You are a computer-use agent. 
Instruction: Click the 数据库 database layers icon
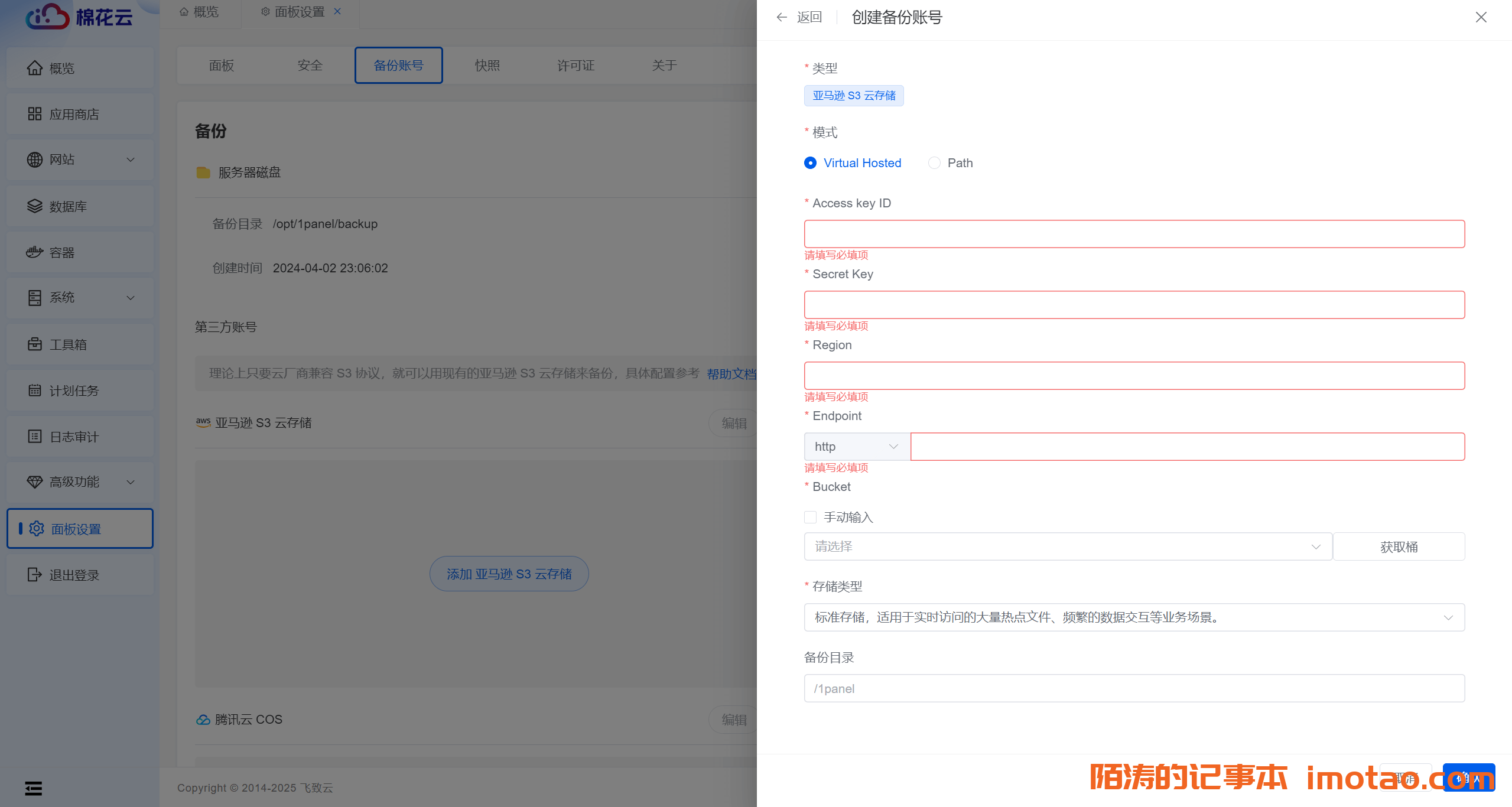(35, 206)
